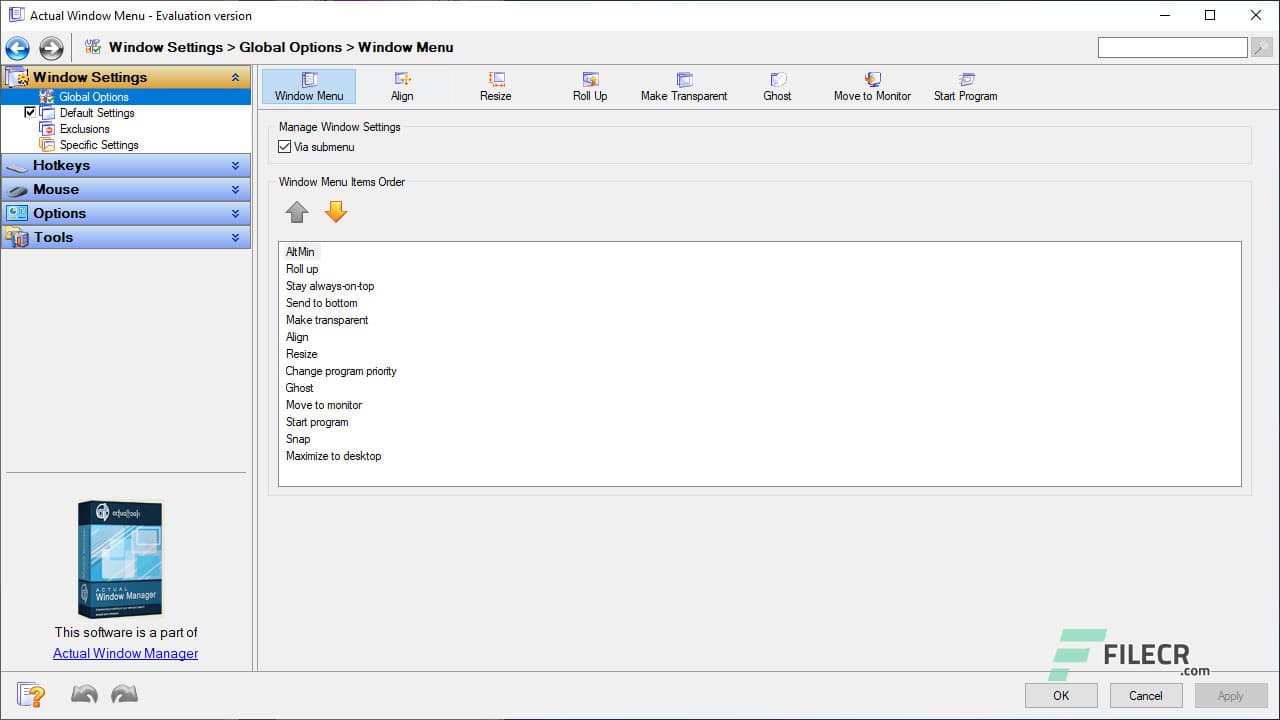1280x720 pixels.
Task: Click the Resize toolbar icon
Action: click(495, 85)
